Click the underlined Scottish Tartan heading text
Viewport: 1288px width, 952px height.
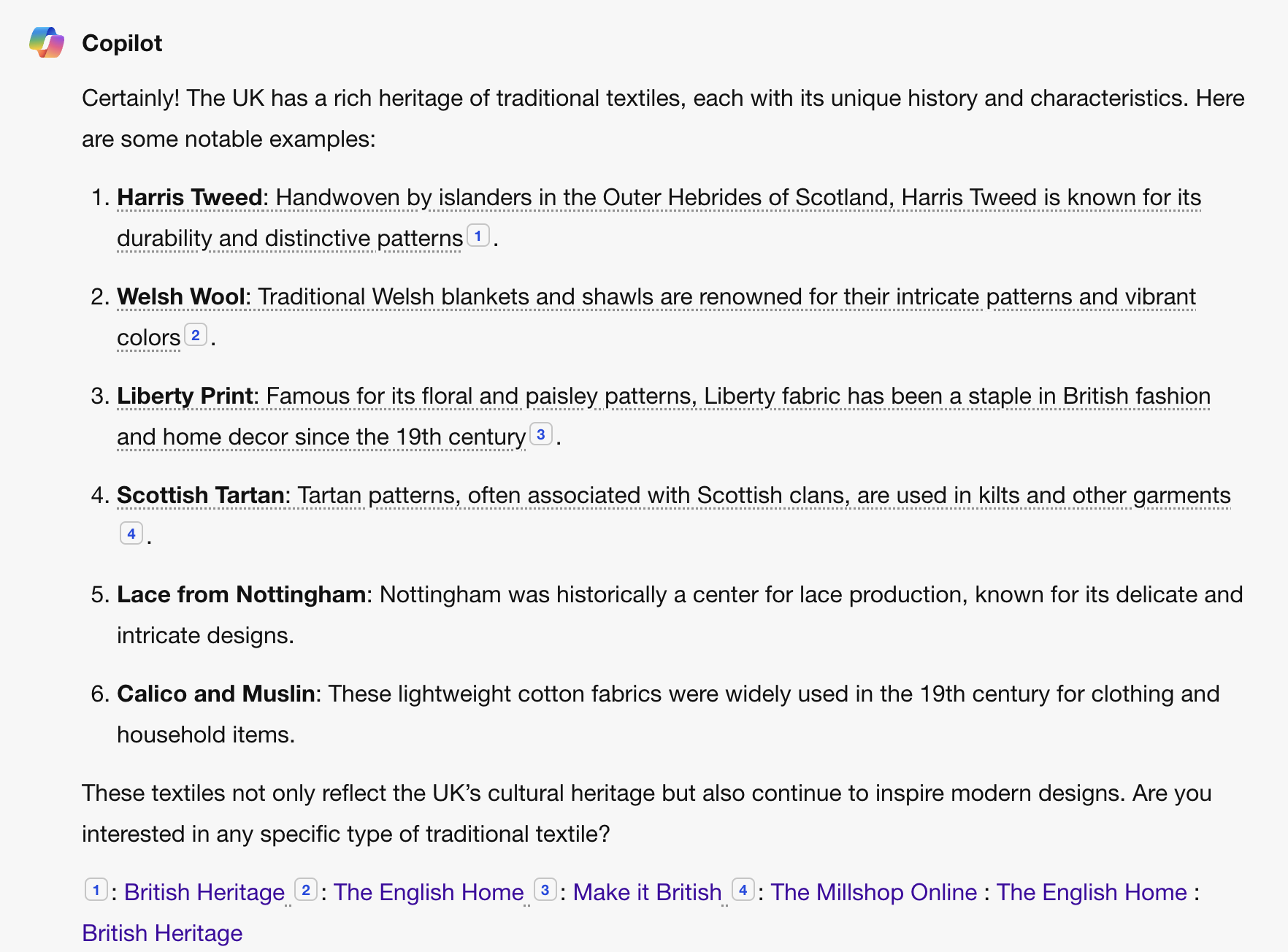tap(201, 495)
